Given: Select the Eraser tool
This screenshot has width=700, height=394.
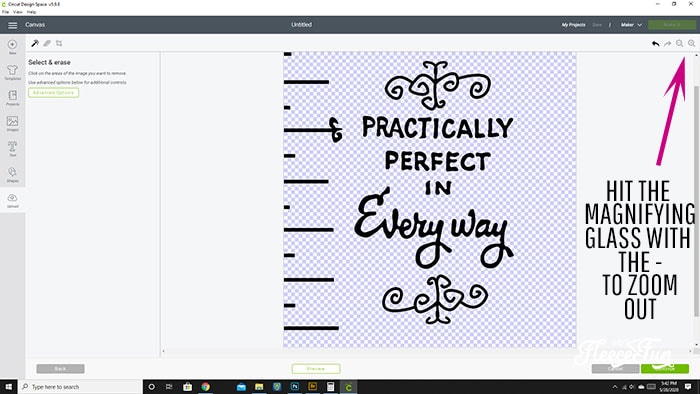Looking at the screenshot, I should click(47, 43).
